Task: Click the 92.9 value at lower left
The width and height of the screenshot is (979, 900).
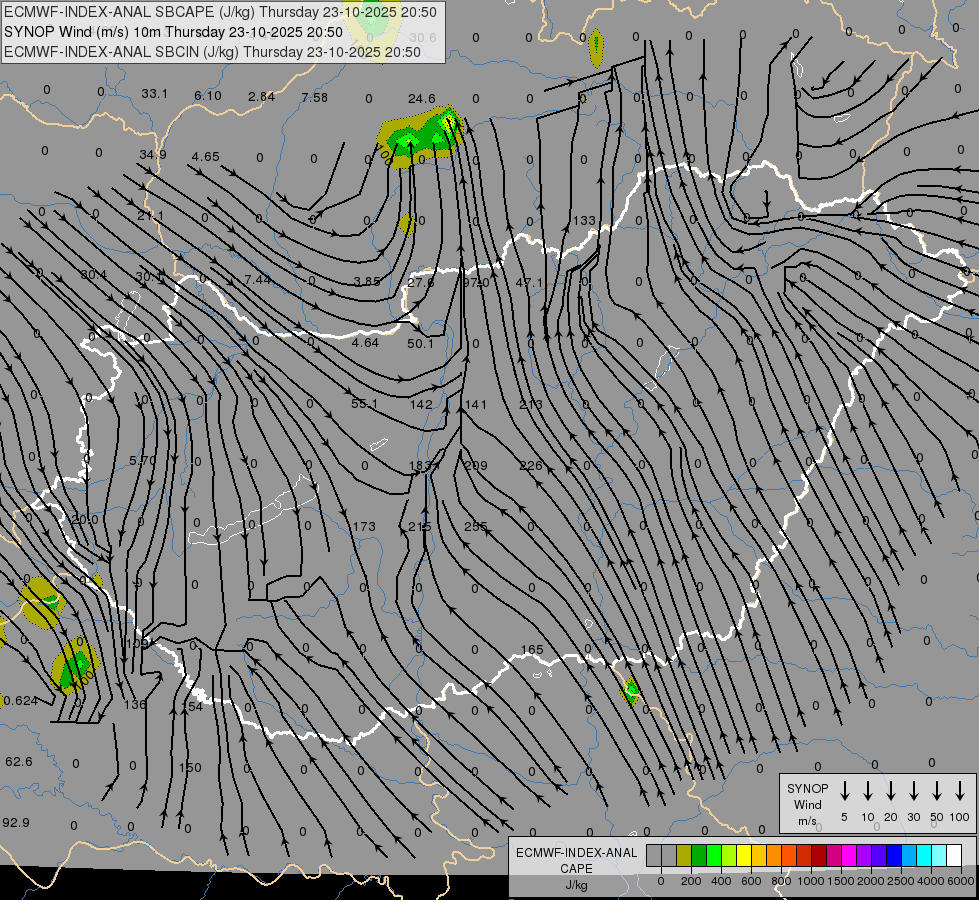Action: click(15, 822)
